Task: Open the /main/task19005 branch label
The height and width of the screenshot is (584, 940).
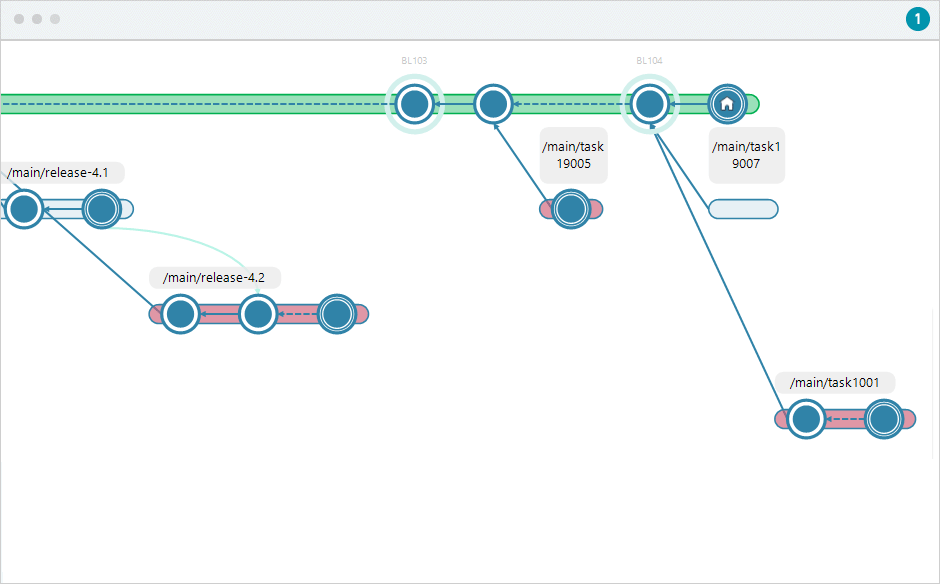Action: click(x=572, y=154)
